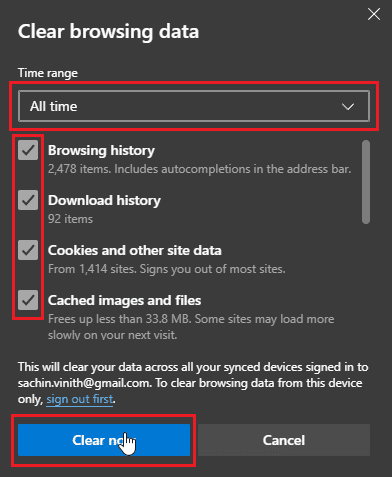This screenshot has height=477, width=392.
Task: Click the scrollbar track below the thumb
Action: [x=366, y=282]
